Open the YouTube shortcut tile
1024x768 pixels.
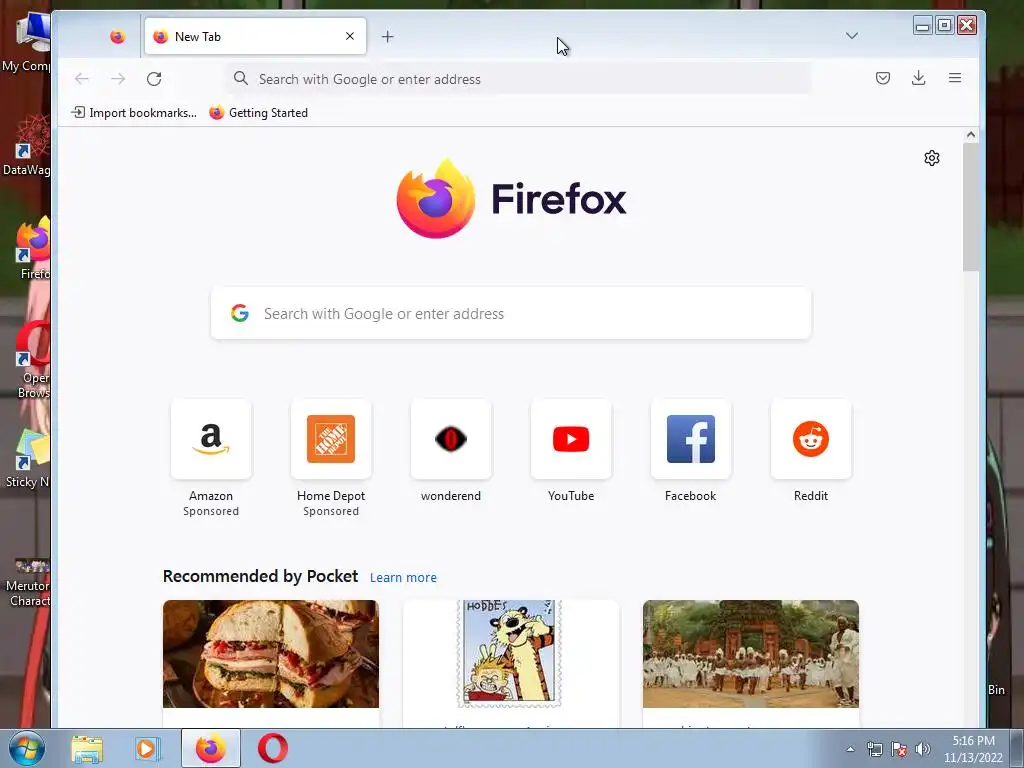pos(571,439)
